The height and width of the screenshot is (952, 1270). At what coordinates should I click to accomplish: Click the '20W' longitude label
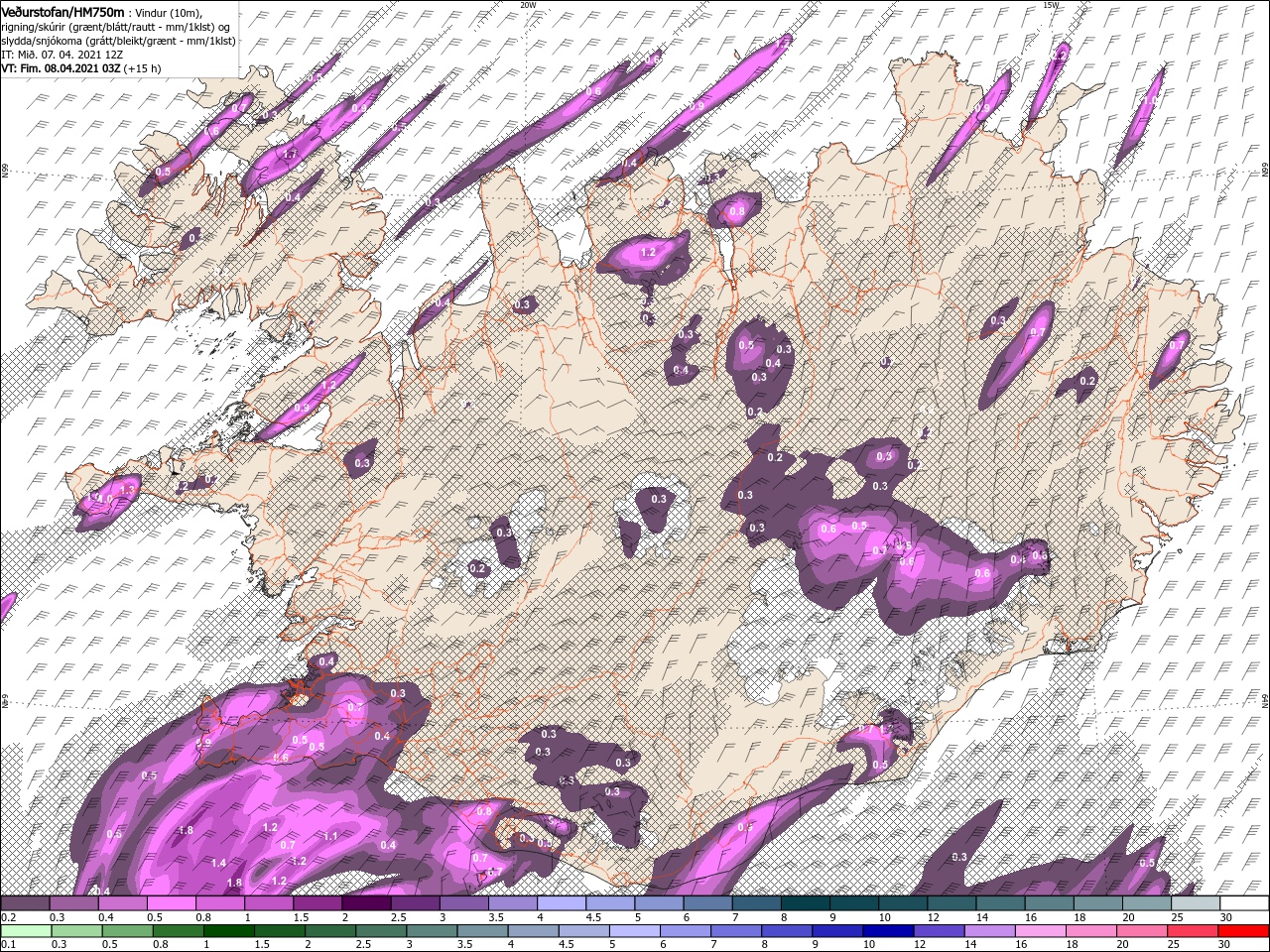pyautogui.click(x=528, y=5)
